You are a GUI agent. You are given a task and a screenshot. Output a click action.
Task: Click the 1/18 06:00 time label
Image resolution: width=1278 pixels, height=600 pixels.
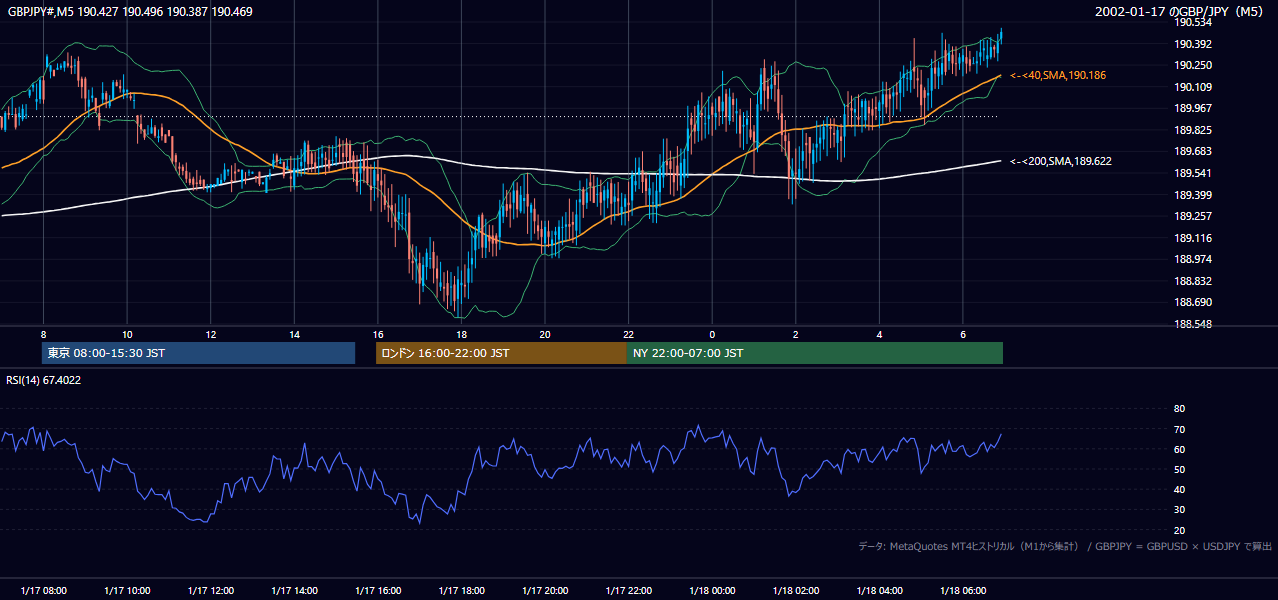pos(962,591)
